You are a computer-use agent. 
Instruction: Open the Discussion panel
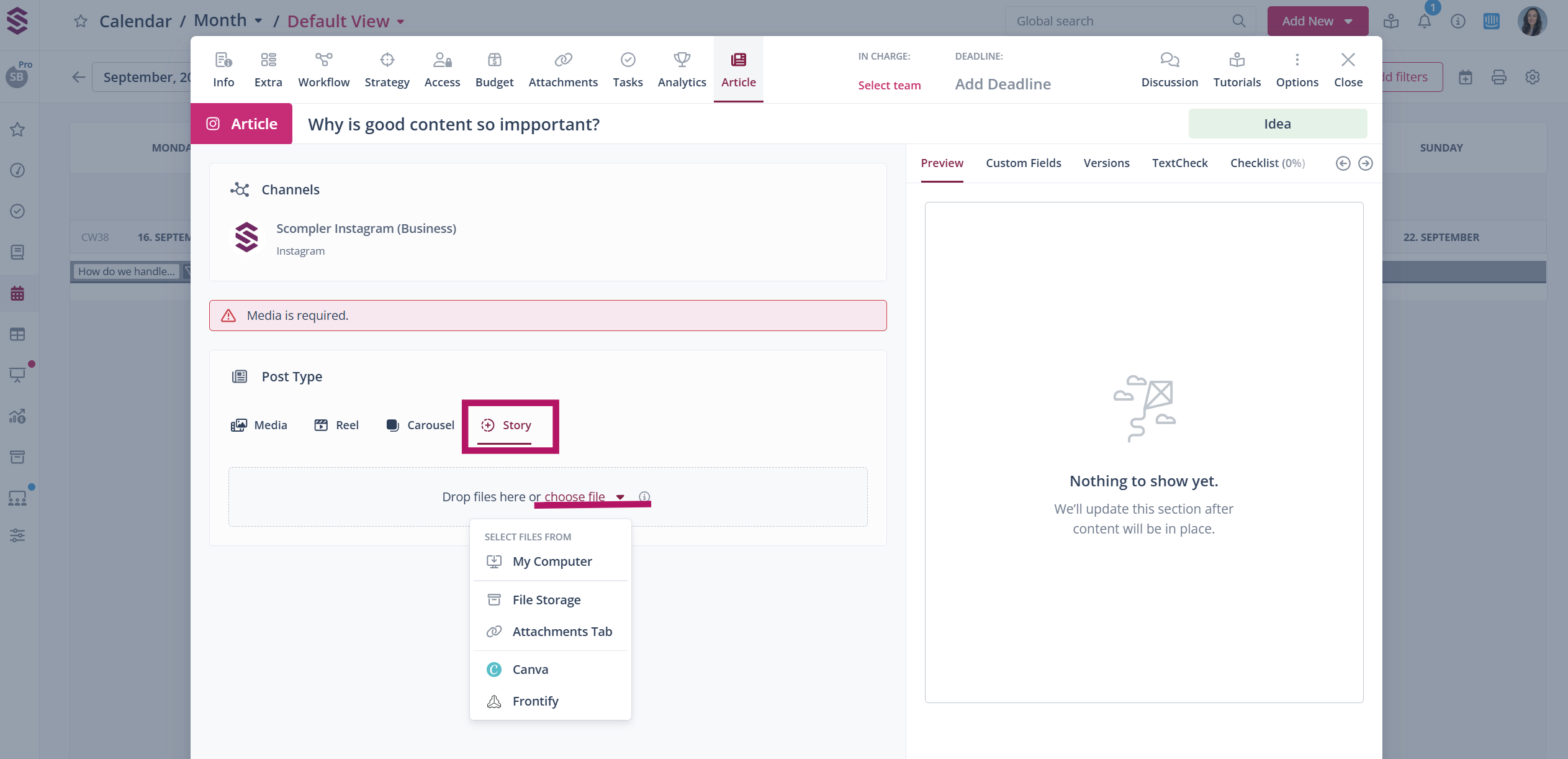click(1169, 69)
